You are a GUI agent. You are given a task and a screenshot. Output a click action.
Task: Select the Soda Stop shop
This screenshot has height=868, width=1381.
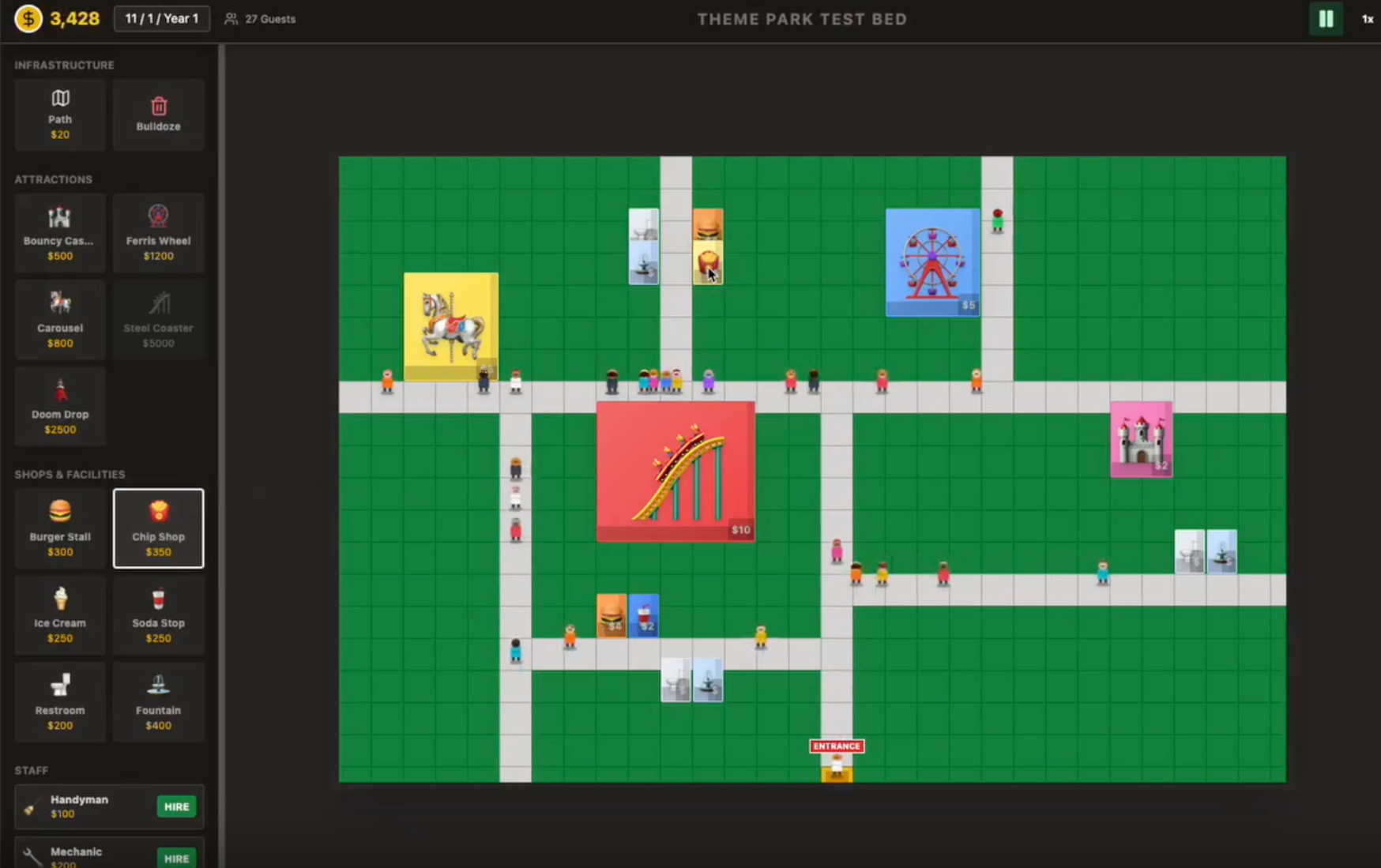158,615
